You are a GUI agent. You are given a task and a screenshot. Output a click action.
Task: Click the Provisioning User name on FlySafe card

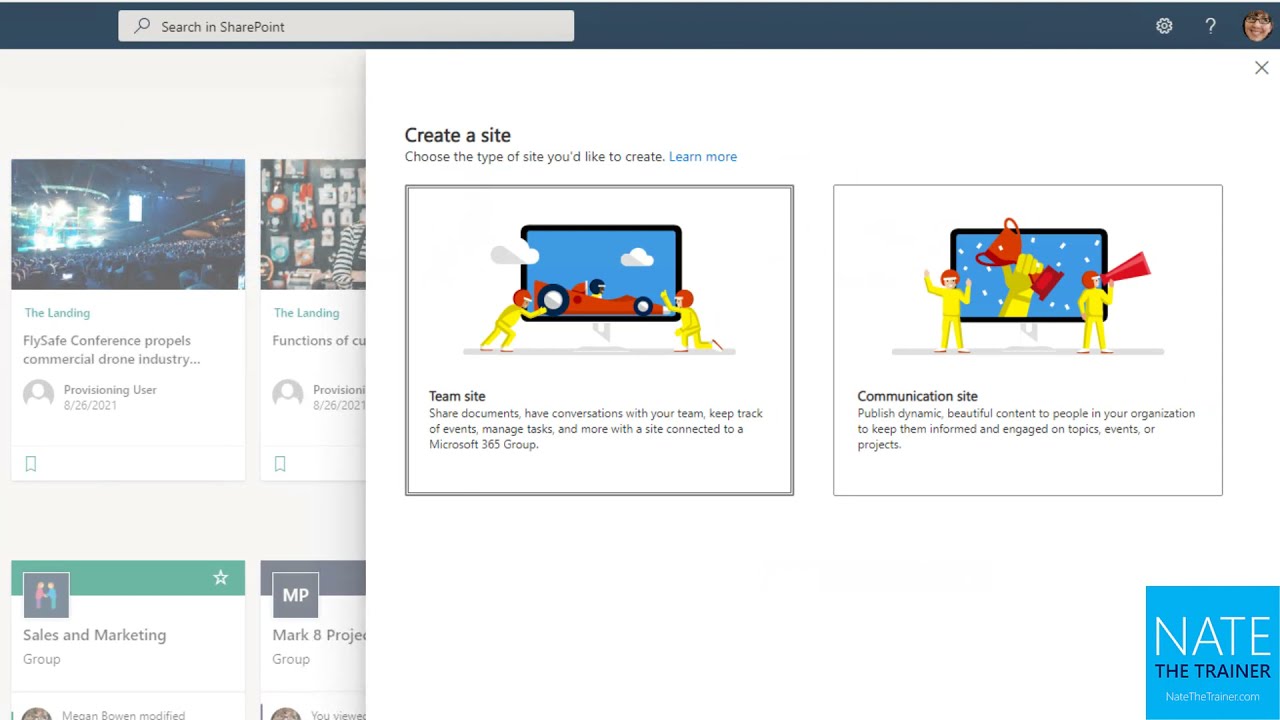point(110,390)
